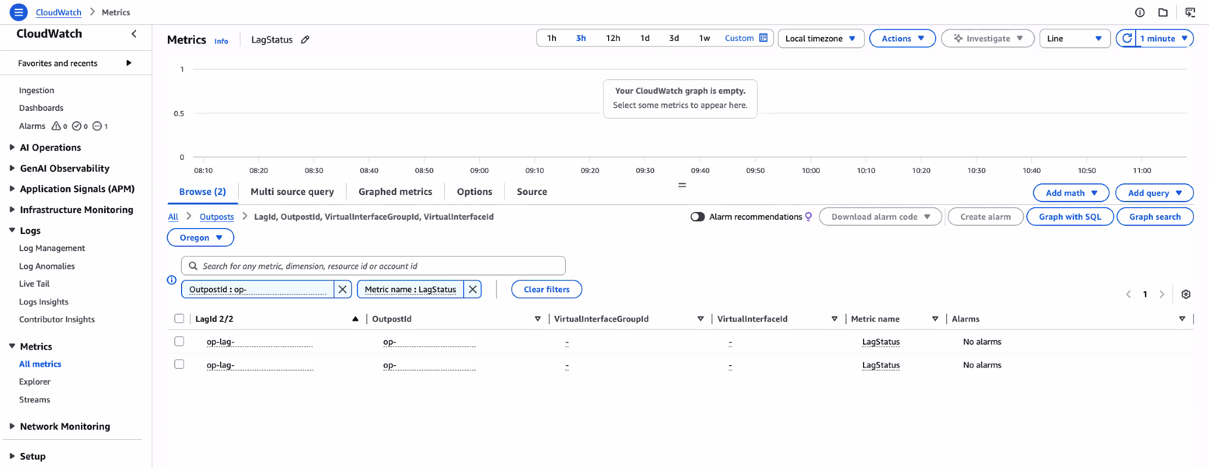
Task: Switch to Source tab
Action: click(532, 192)
